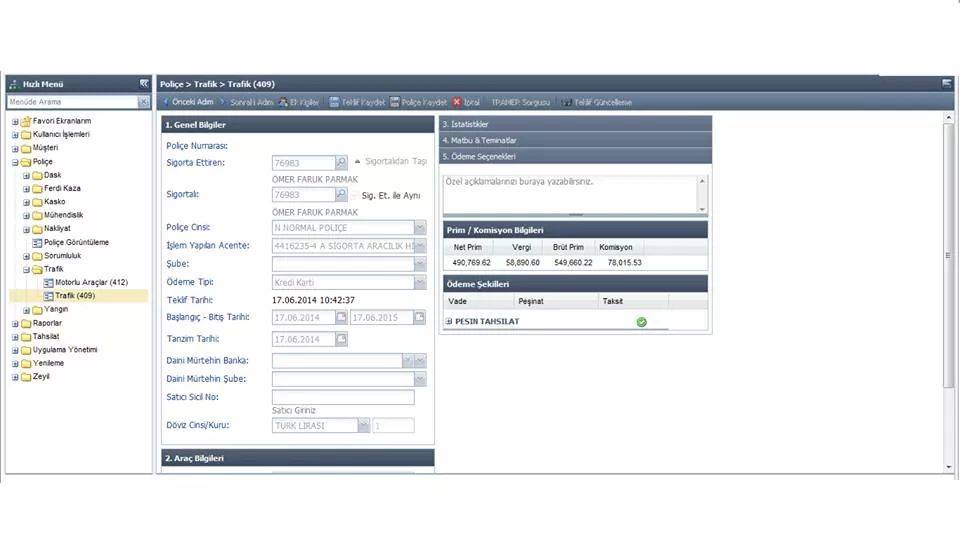The image size is (960, 539).
Task: Click the Peşinat column header
Action: (x=556, y=301)
